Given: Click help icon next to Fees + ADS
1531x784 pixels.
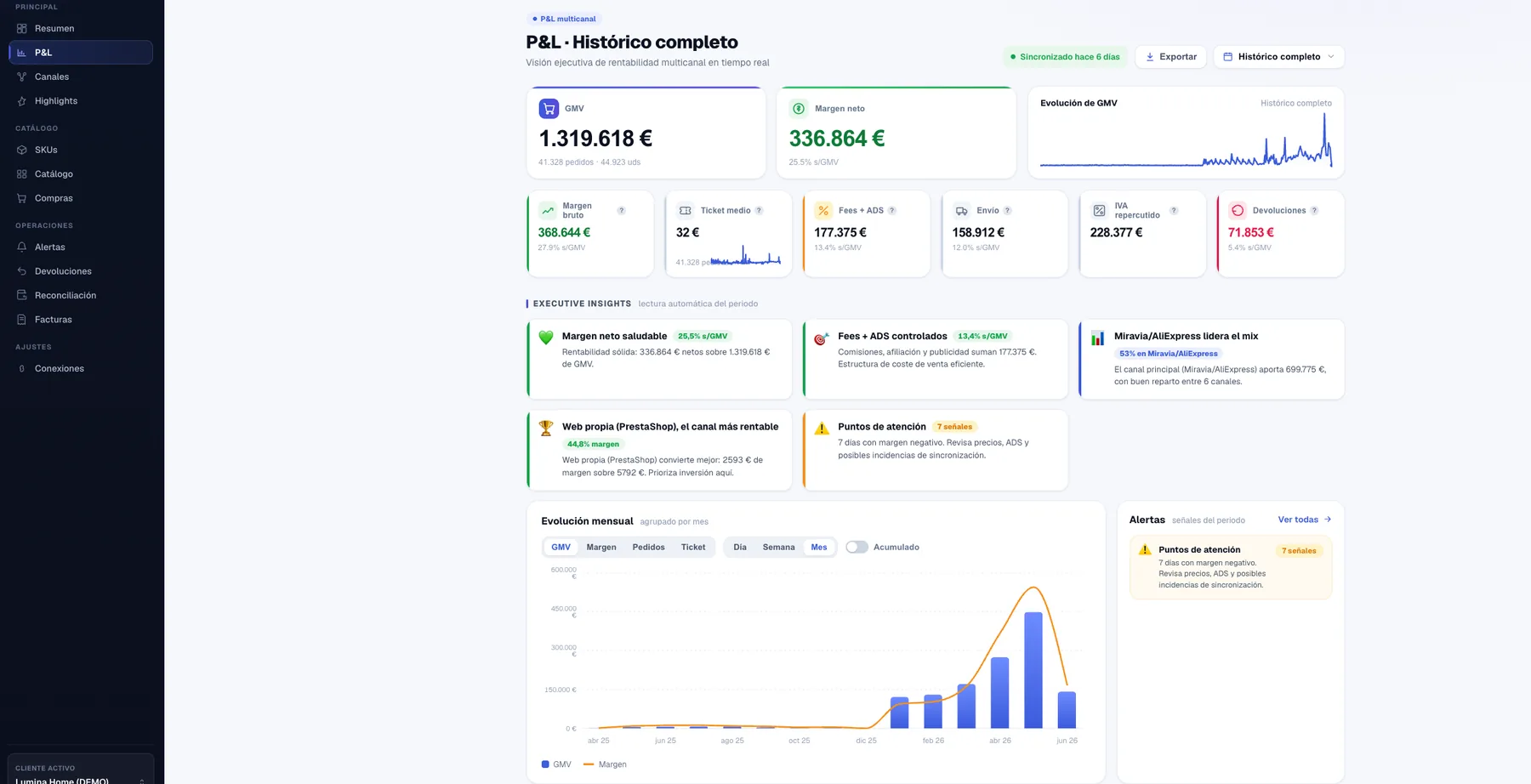Looking at the screenshot, I should (x=891, y=211).
